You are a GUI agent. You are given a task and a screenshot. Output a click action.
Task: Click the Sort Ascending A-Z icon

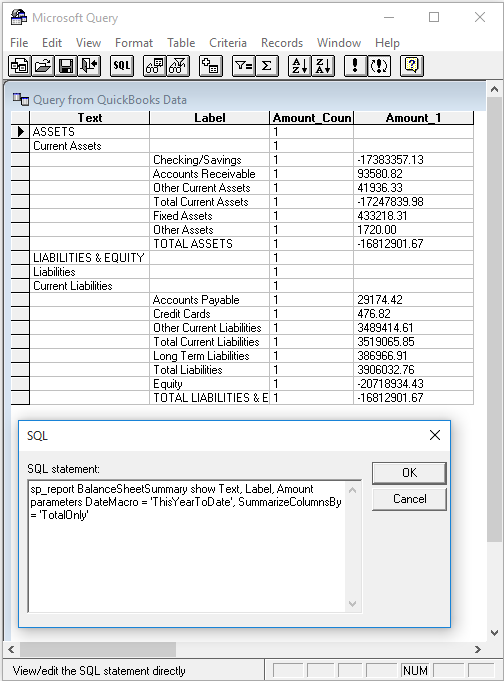(300, 66)
